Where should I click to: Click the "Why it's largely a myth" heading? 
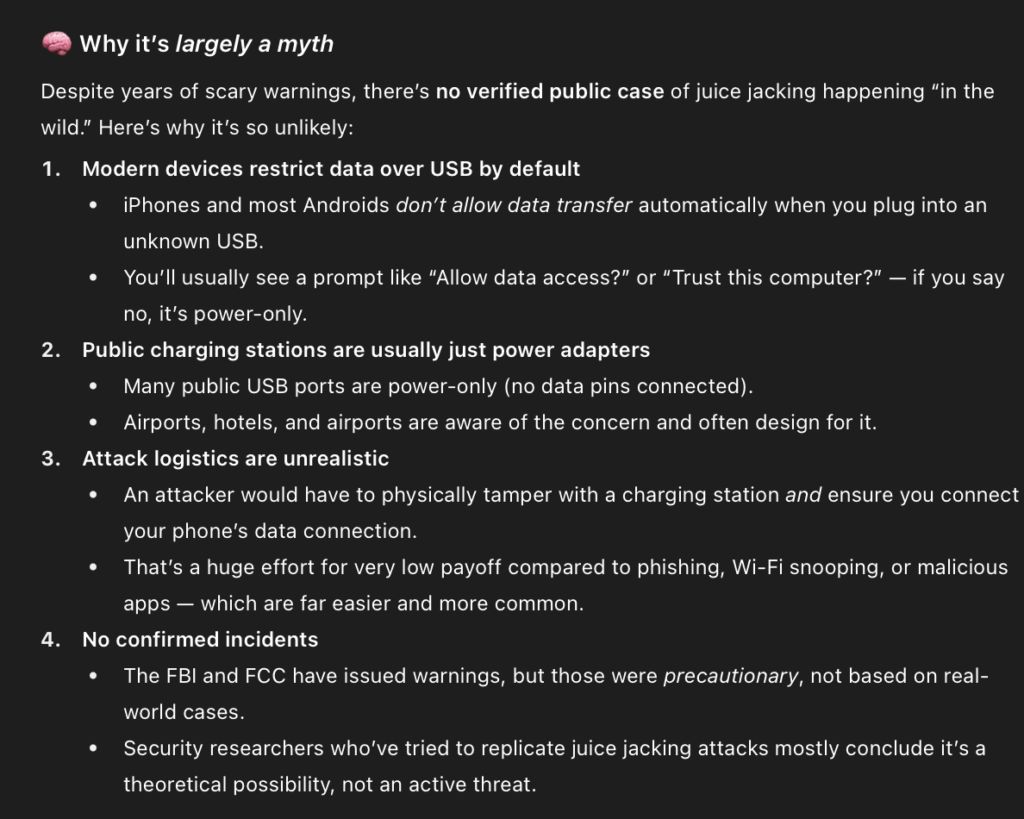point(206,44)
